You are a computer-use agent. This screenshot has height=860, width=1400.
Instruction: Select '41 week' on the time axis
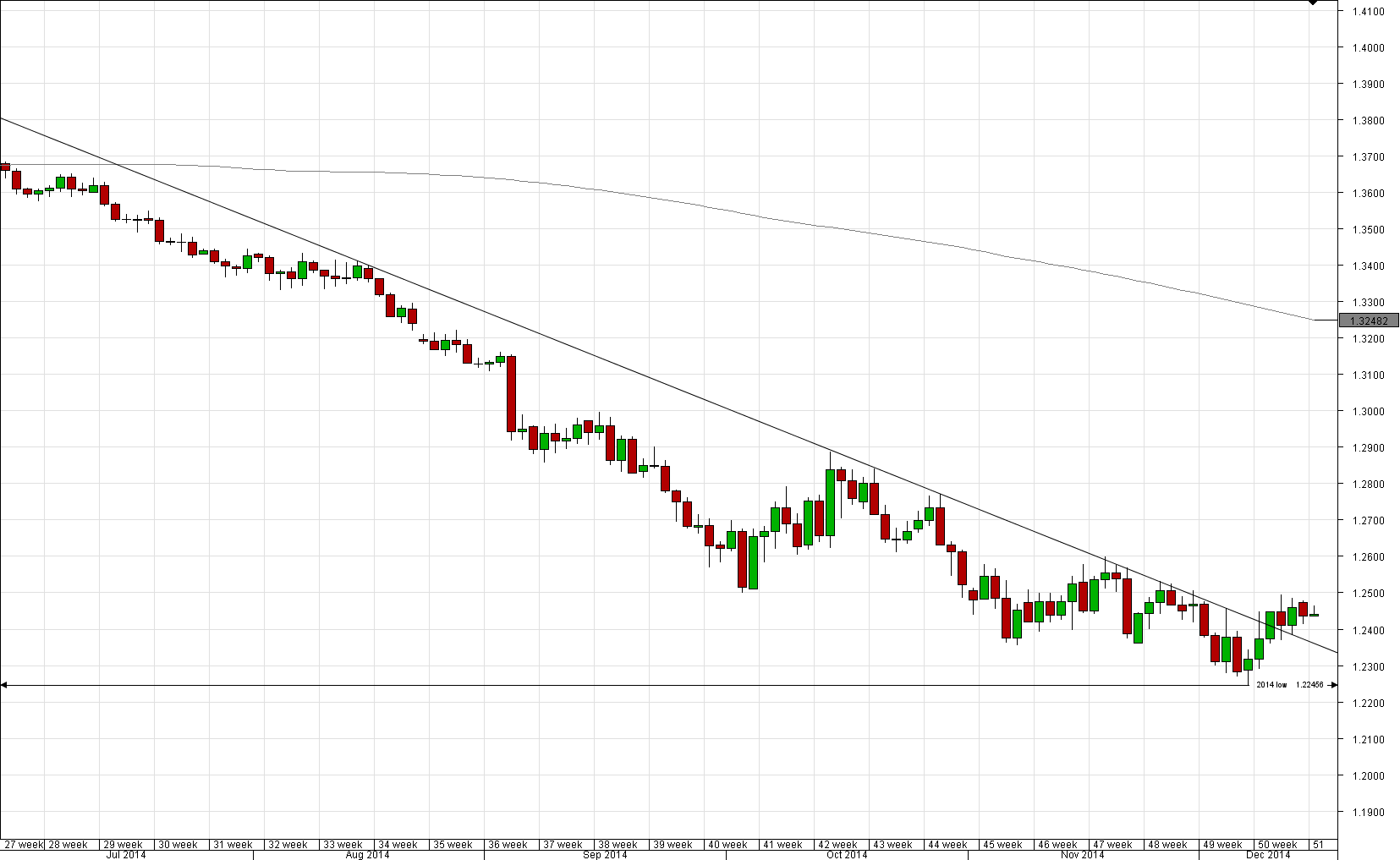tap(782, 844)
